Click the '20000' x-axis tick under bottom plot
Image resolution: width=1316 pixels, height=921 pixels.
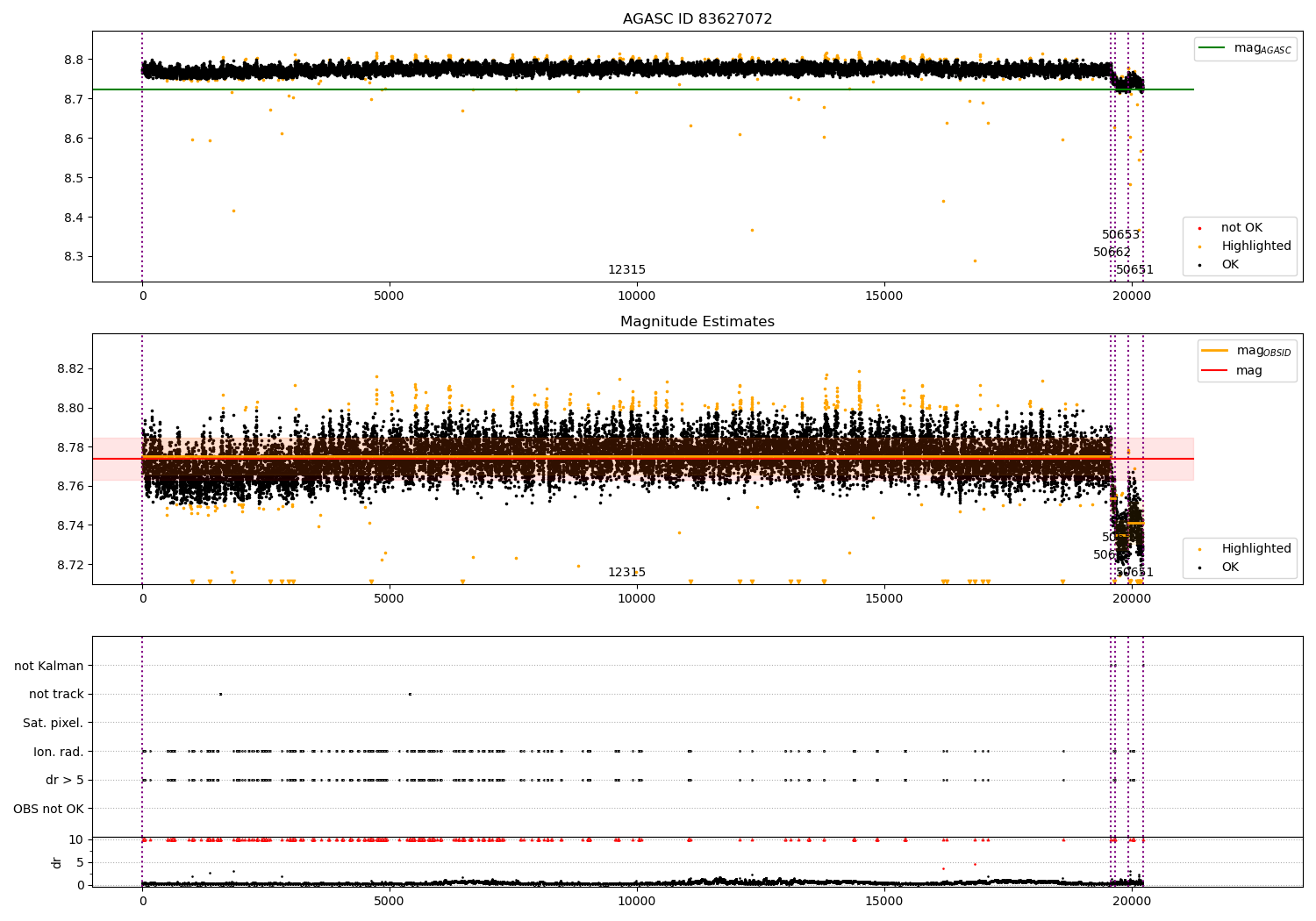click(1132, 902)
